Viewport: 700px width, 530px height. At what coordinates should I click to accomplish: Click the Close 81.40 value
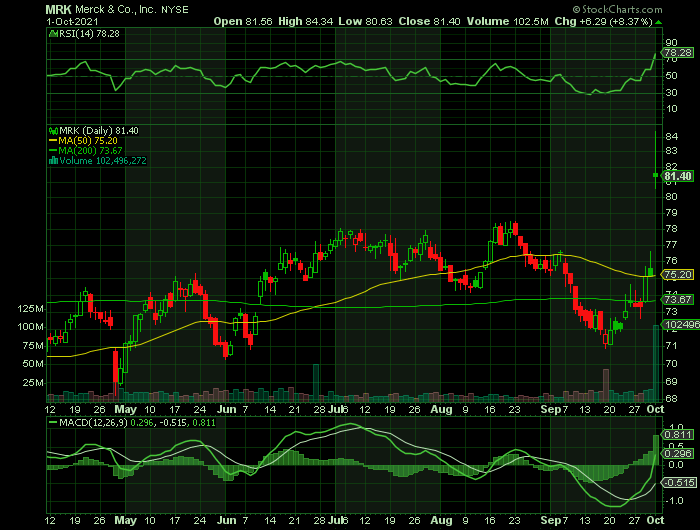coord(429,21)
